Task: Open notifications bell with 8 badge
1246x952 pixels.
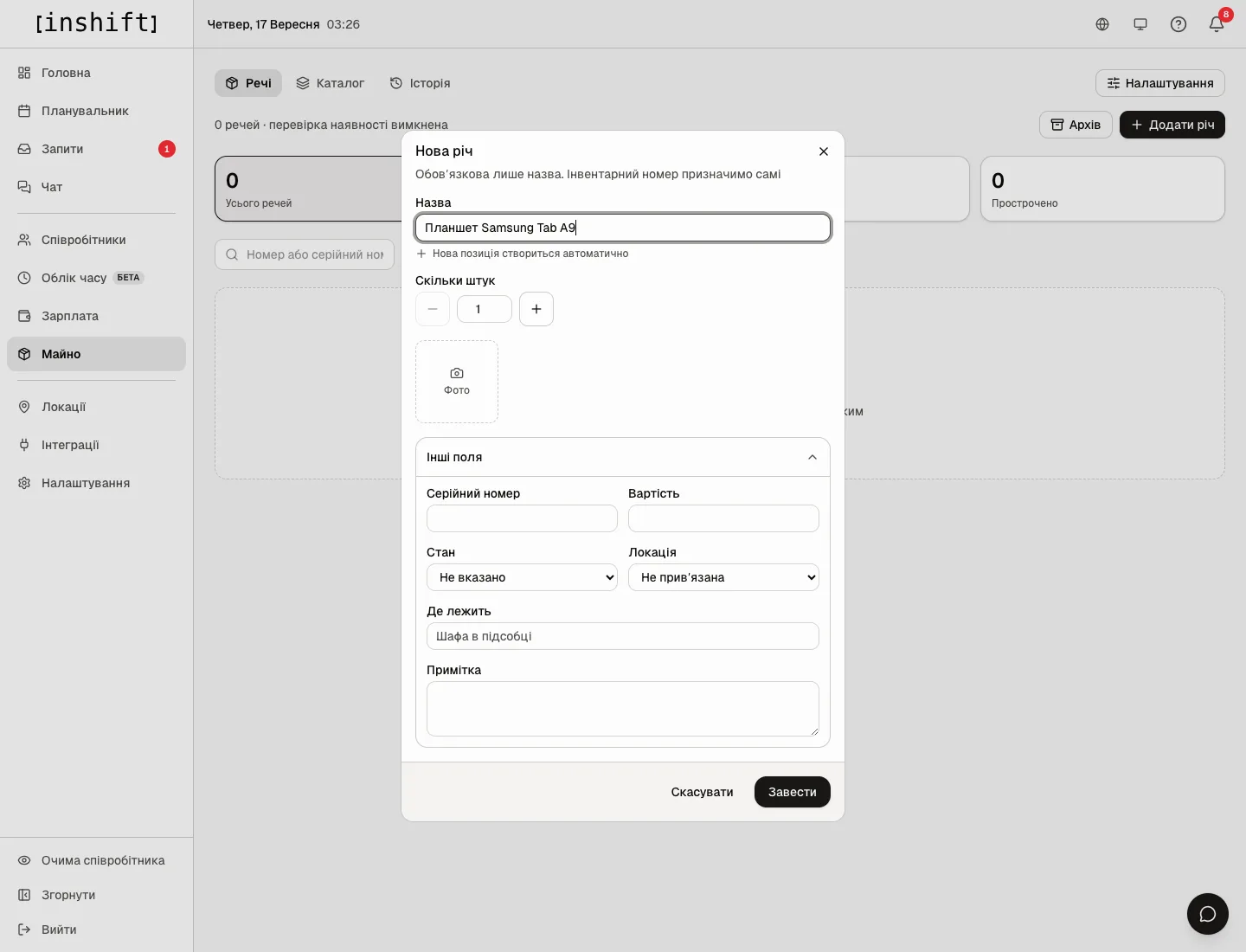Action: coord(1217,24)
